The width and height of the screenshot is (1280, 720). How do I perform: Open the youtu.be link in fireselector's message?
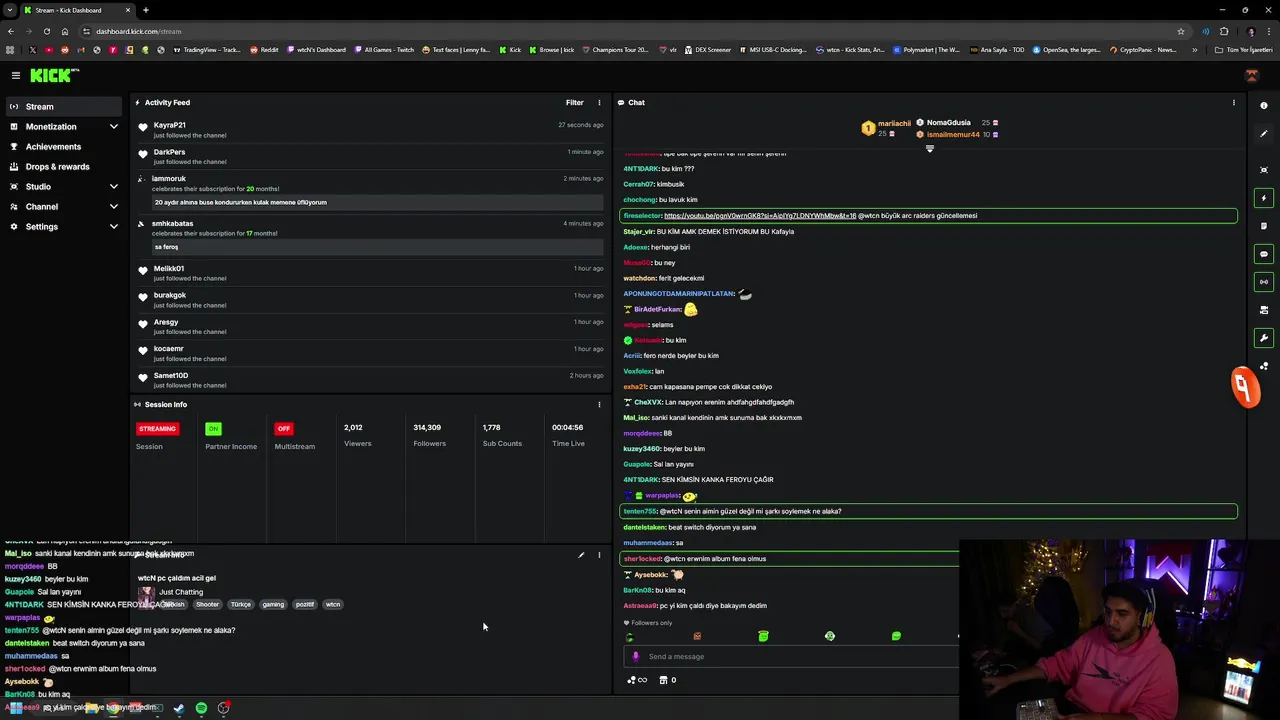(x=760, y=216)
